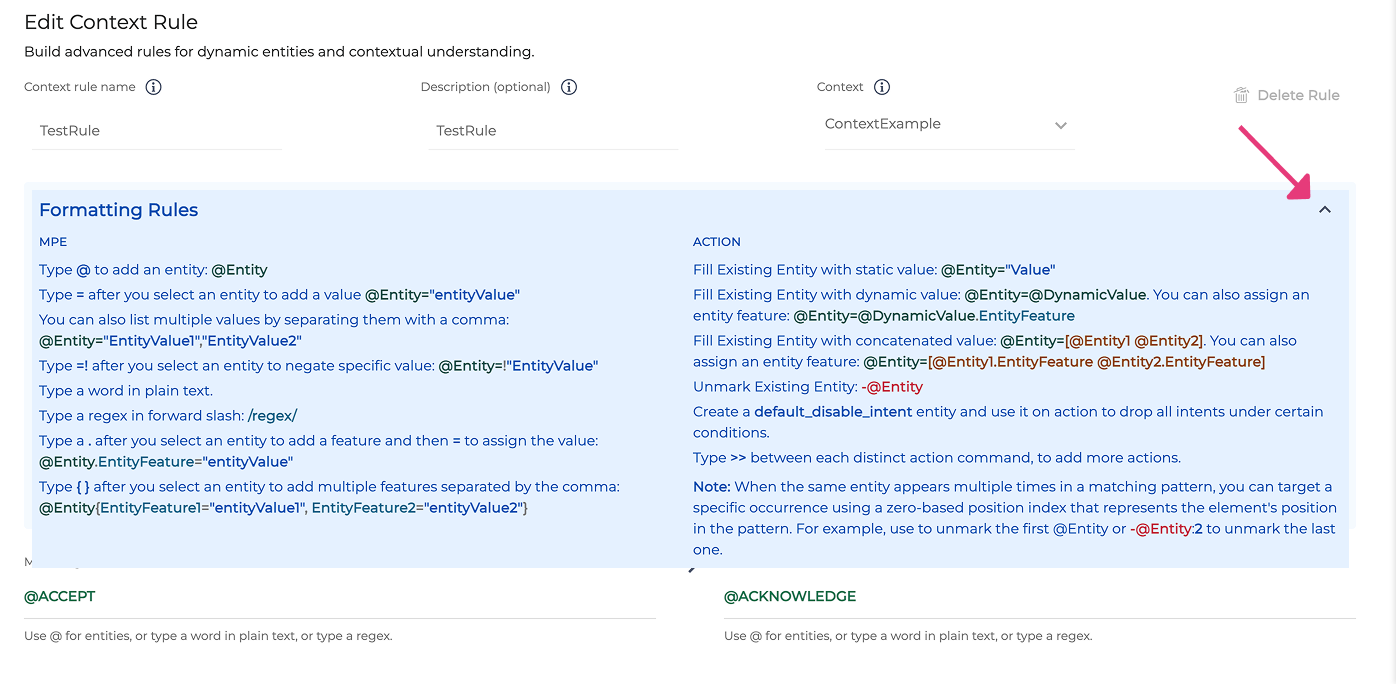Click the @ACKNOWLEDGE action input field
Viewport: 1396px width, 684px height.
click(x=1040, y=597)
